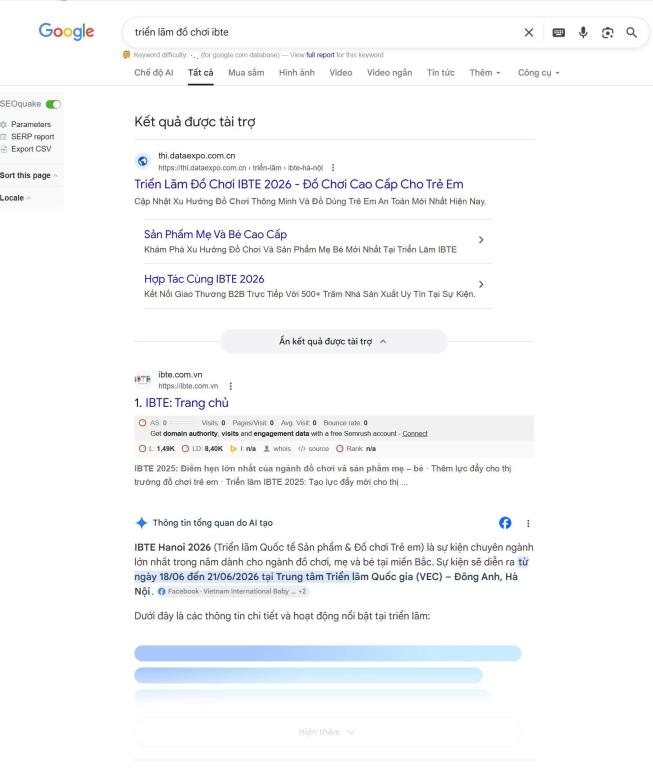This screenshot has height=779, width=653.
Task: Click the https://ibte.com.vn URL text
Action: [x=188, y=386]
